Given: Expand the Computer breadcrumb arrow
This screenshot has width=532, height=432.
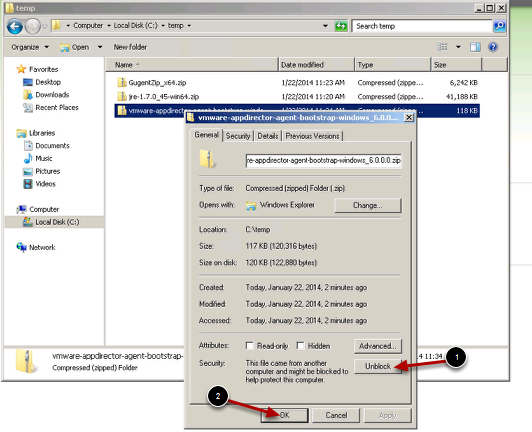Looking at the screenshot, I should [x=109, y=26].
